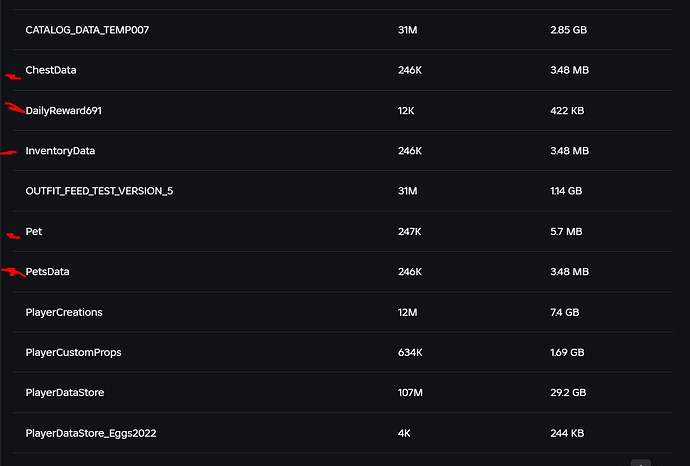Image resolution: width=690 pixels, height=466 pixels.
Task: Click the 12K count for DailyReward691
Action: pos(406,110)
